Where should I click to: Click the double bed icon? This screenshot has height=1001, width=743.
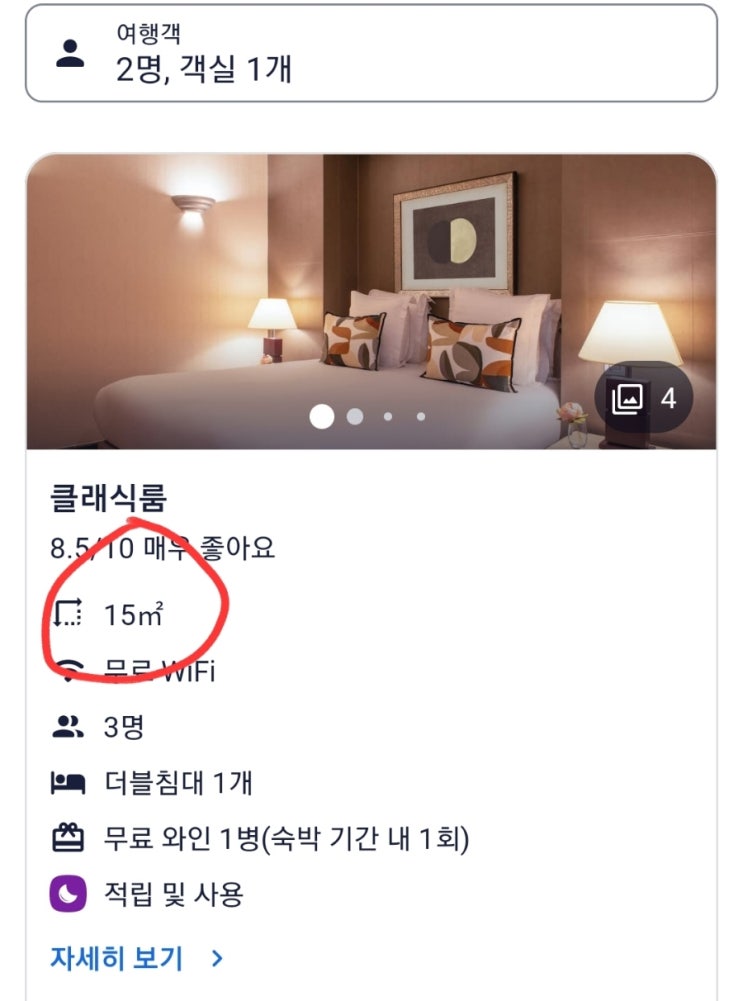tap(67, 783)
